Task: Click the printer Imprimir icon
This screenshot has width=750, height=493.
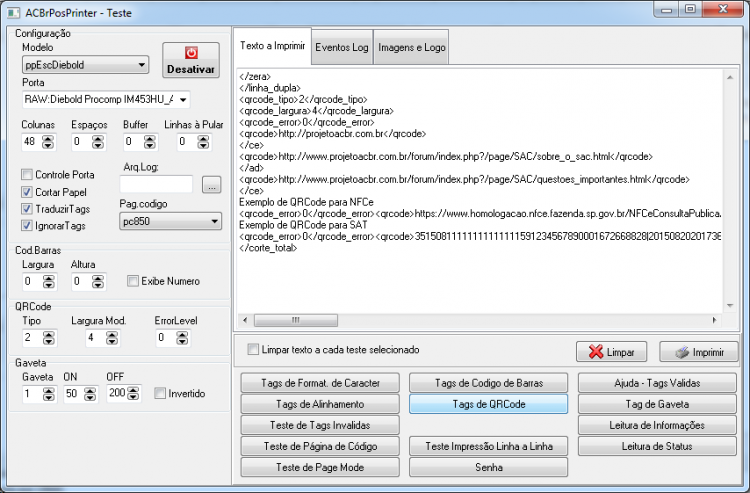Action: [682, 352]
